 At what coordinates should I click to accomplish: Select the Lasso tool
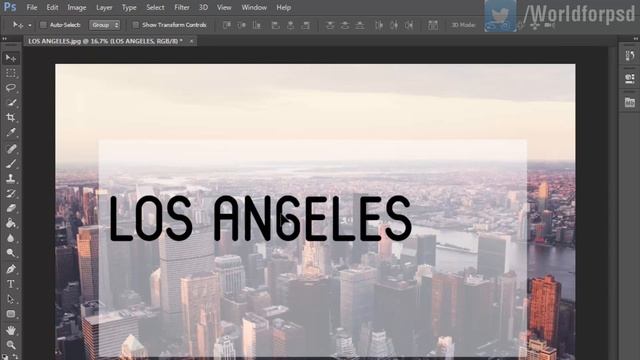pyautogui.click(x=11, y=88)
